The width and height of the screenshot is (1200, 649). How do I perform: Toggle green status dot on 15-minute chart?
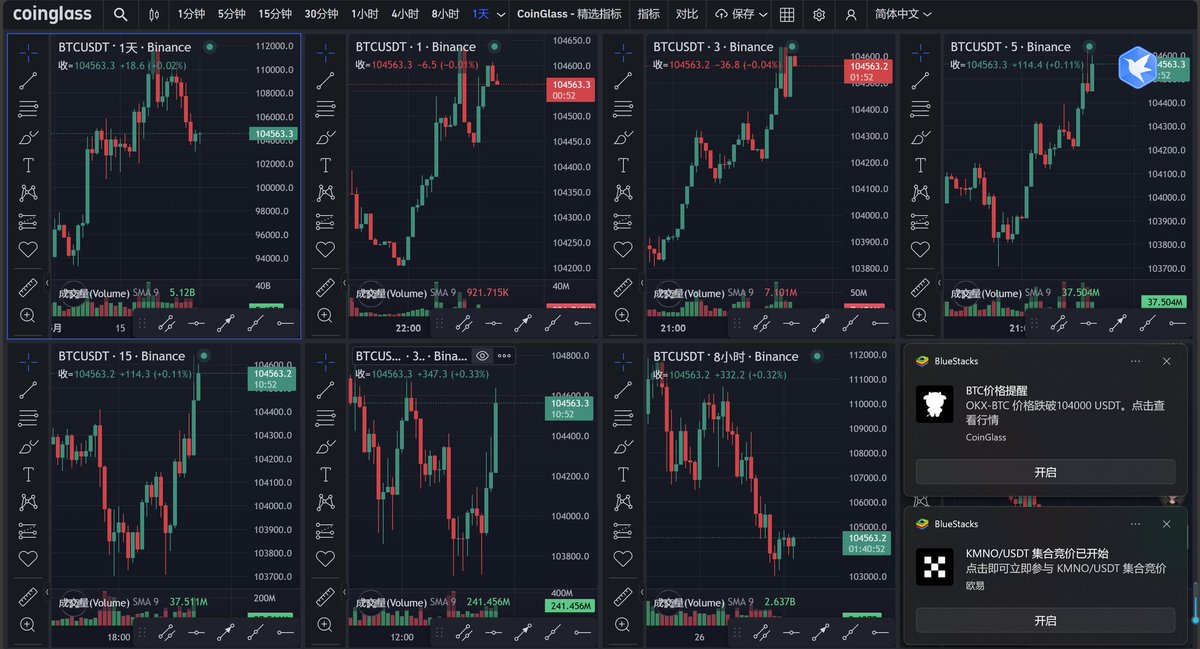click(x=203, y=356)
